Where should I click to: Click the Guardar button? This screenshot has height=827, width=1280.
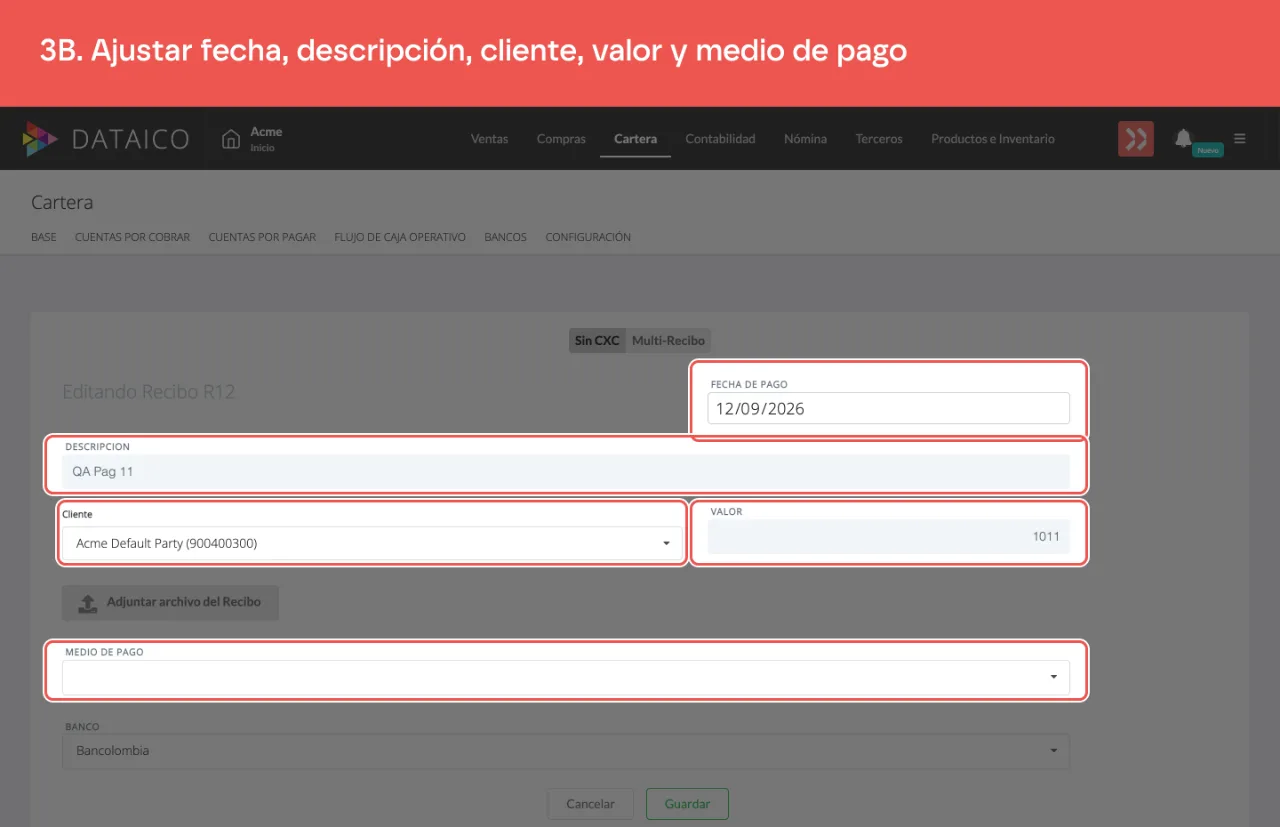point(687,804)
